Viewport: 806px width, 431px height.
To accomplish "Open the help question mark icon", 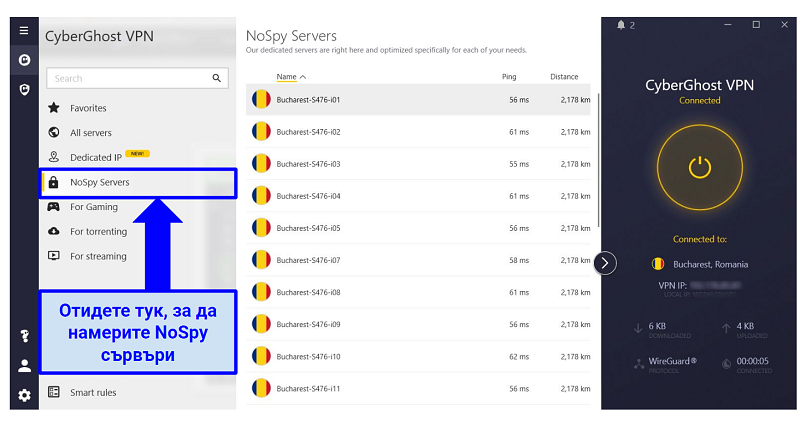I will click(x=24, y=336).
